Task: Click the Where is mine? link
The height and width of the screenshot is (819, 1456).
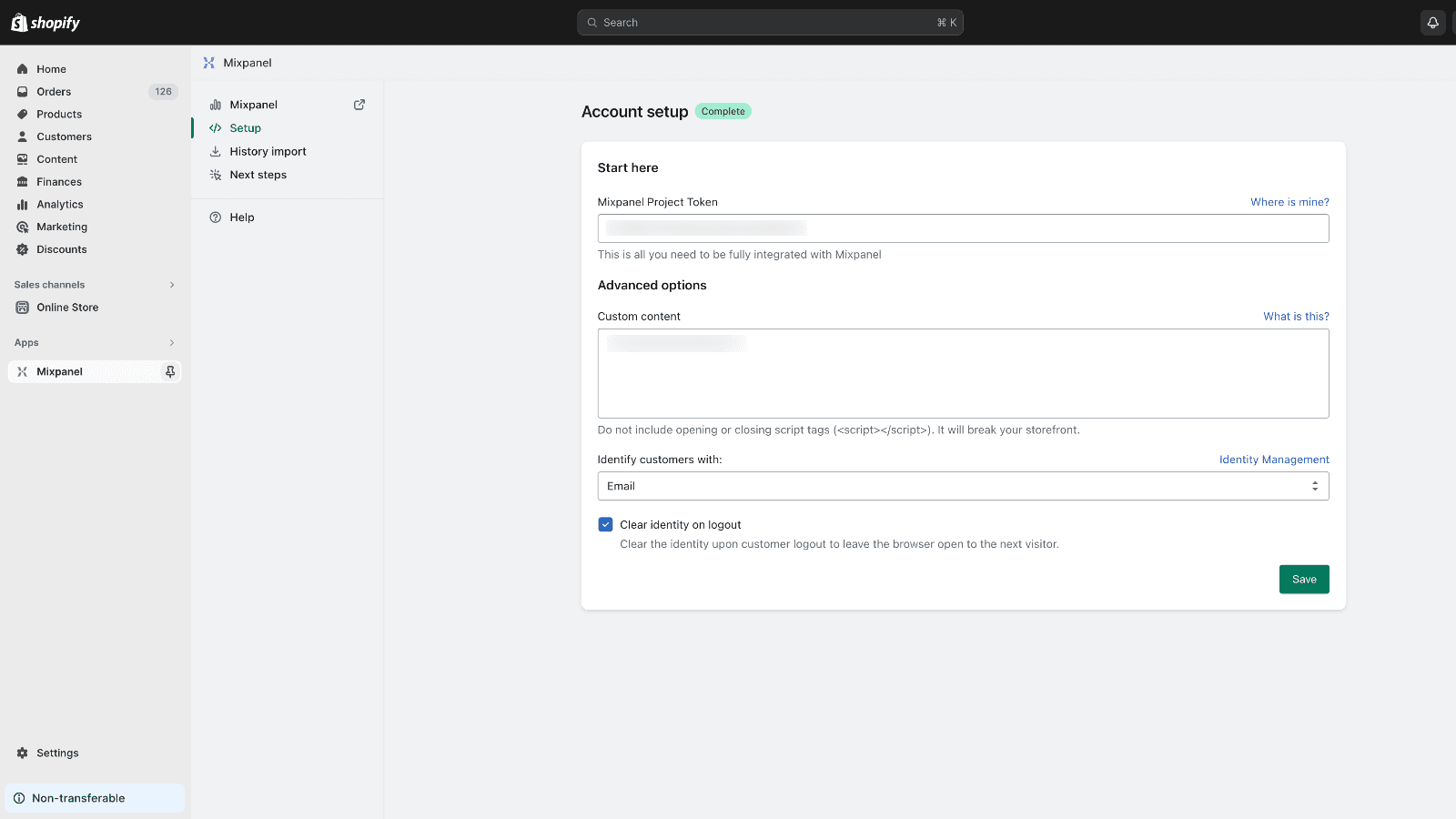Action: point(1289,202)
